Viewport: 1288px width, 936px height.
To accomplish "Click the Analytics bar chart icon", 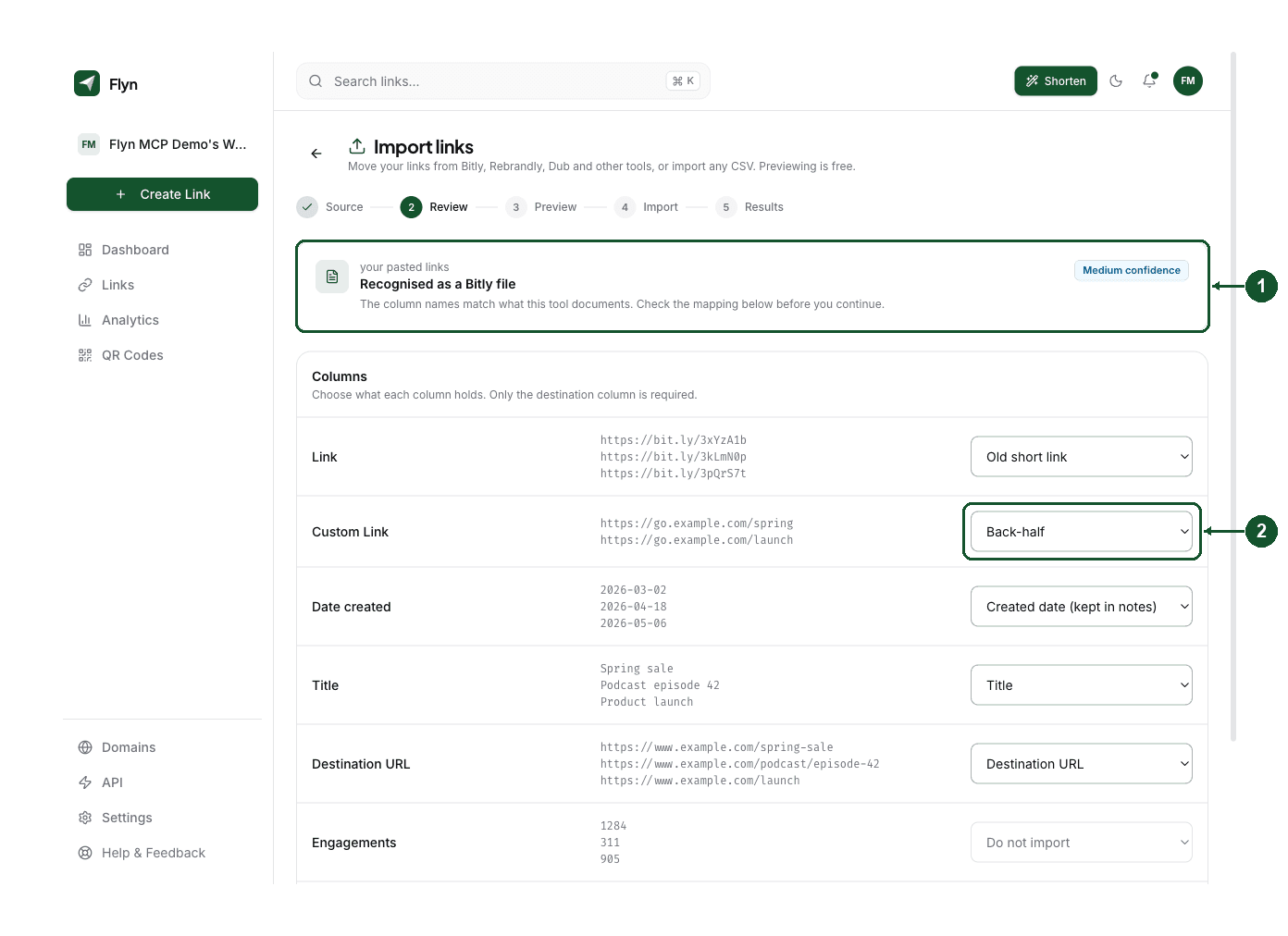I will [x=85, y=320].
